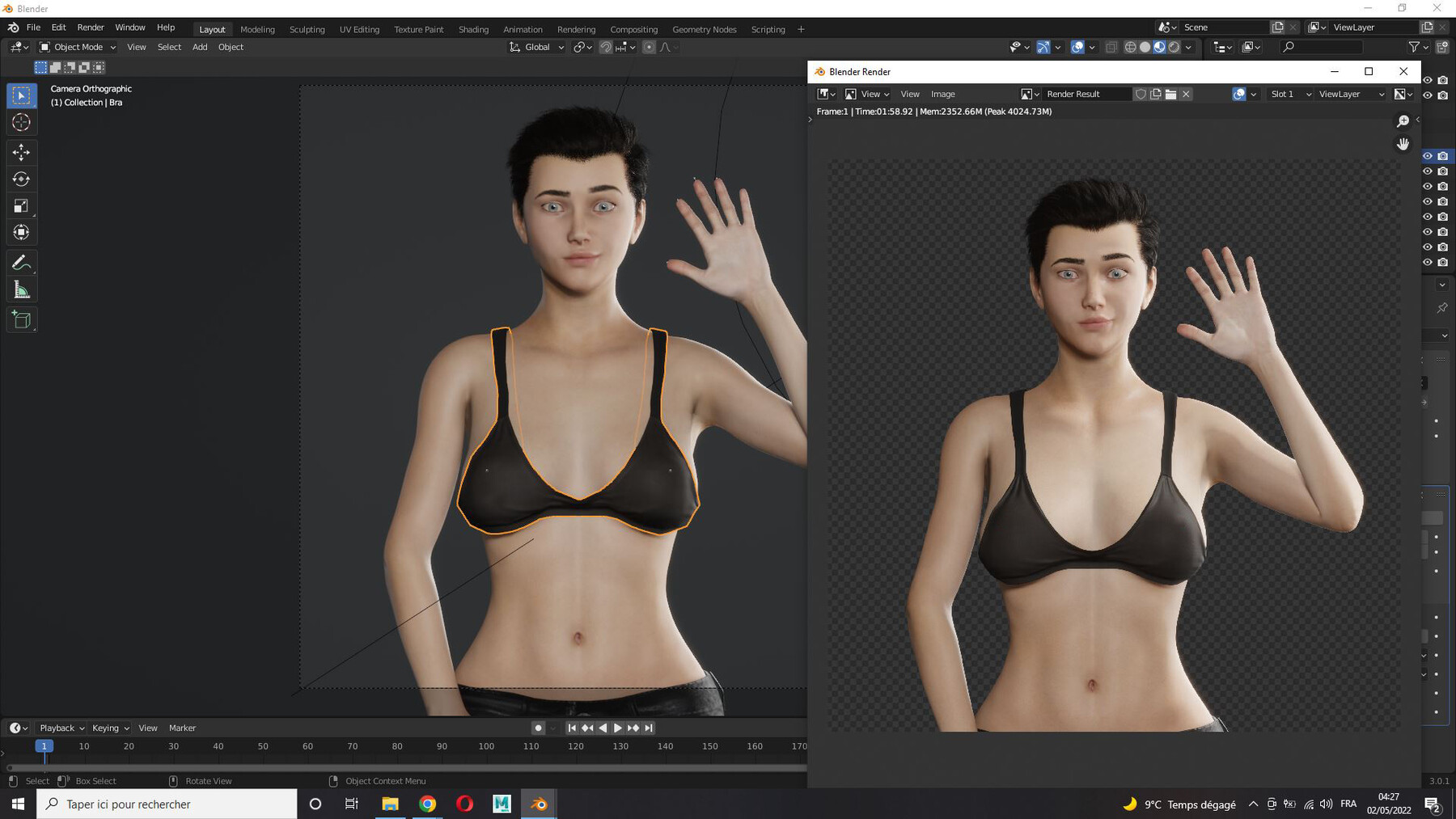Image resolution: width=1456 pixels, height=819 pixels.
Task: Click the timeline horizontal scrollbar
Action: [406, 767]
